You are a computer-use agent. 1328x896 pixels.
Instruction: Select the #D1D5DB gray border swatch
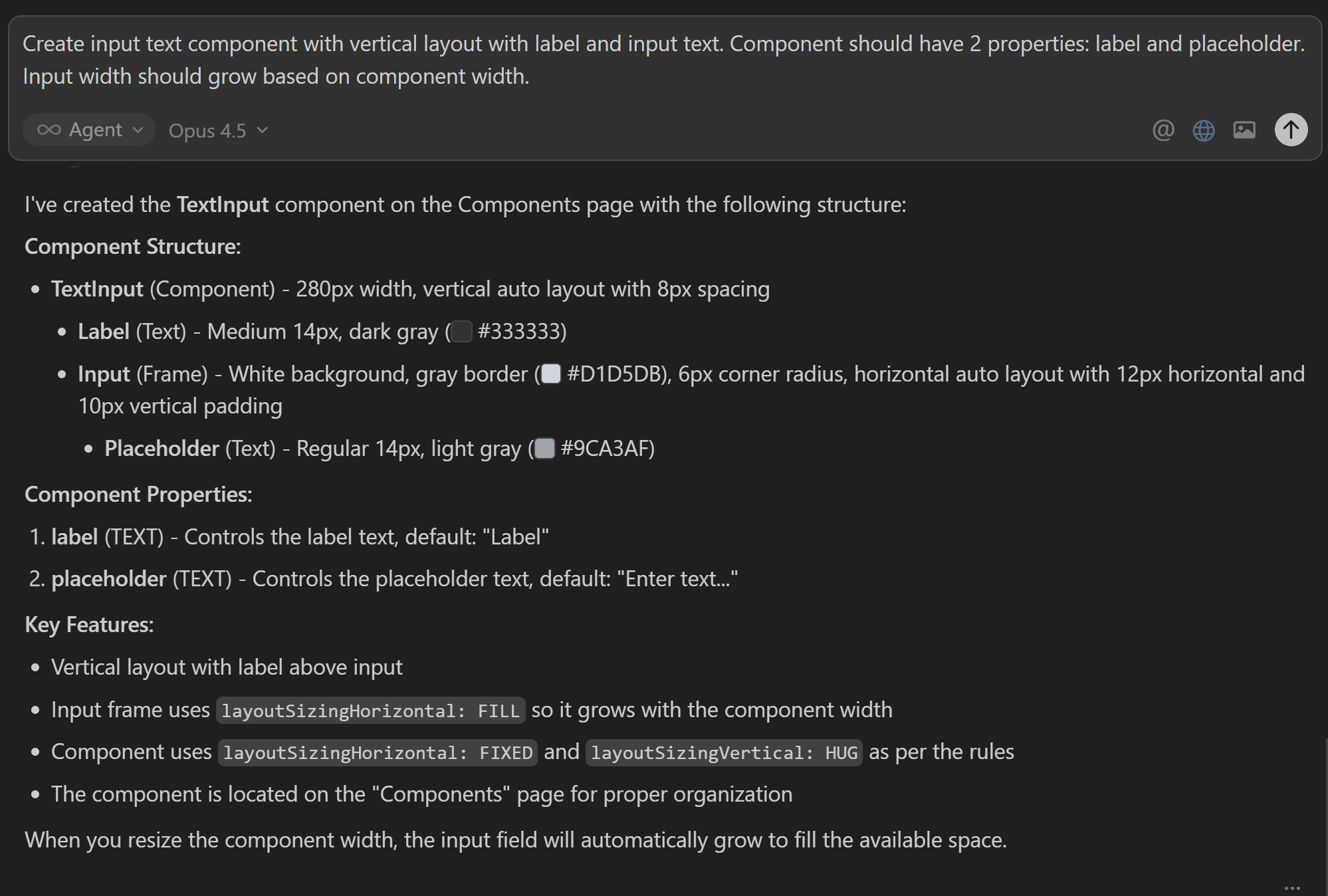tap(551, 374)
